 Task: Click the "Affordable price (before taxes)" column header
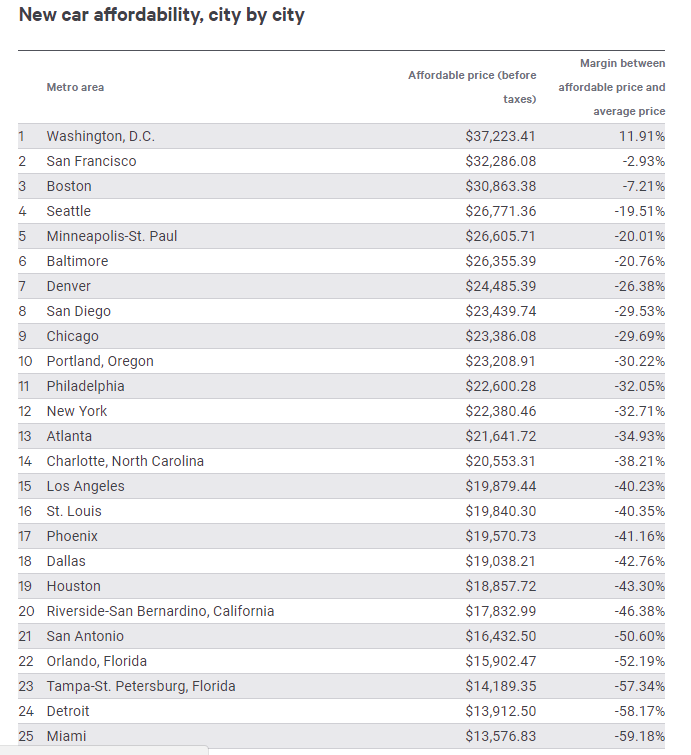pyautogui.click(x=472, y=87)
